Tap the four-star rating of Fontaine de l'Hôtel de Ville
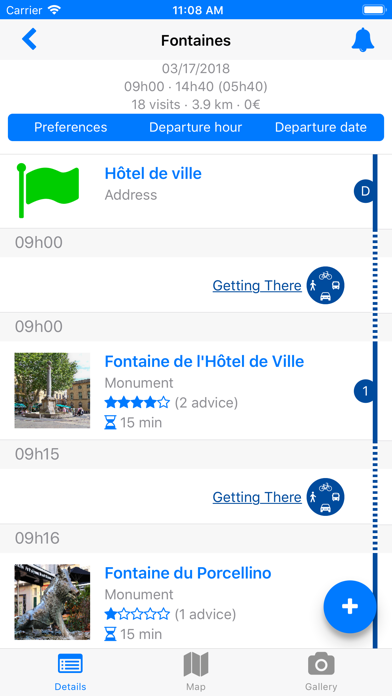This screenshot has width=392, height=696. pyautogui.click(x=137, y=403)
